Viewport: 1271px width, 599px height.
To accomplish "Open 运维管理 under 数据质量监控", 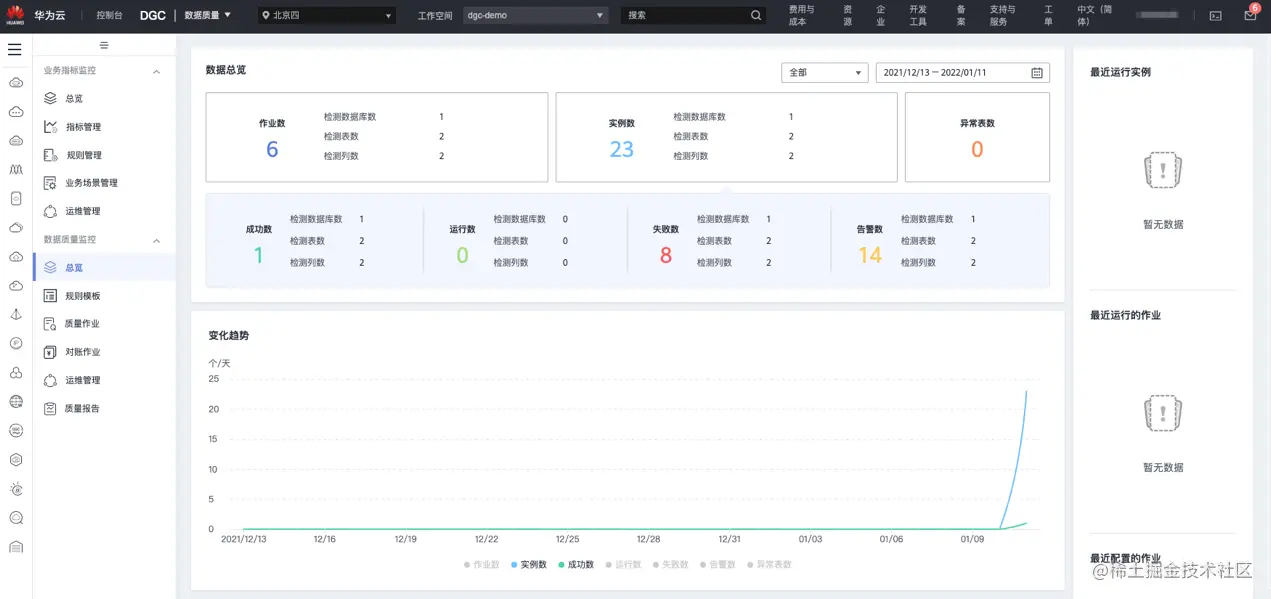I will point(83,380).
